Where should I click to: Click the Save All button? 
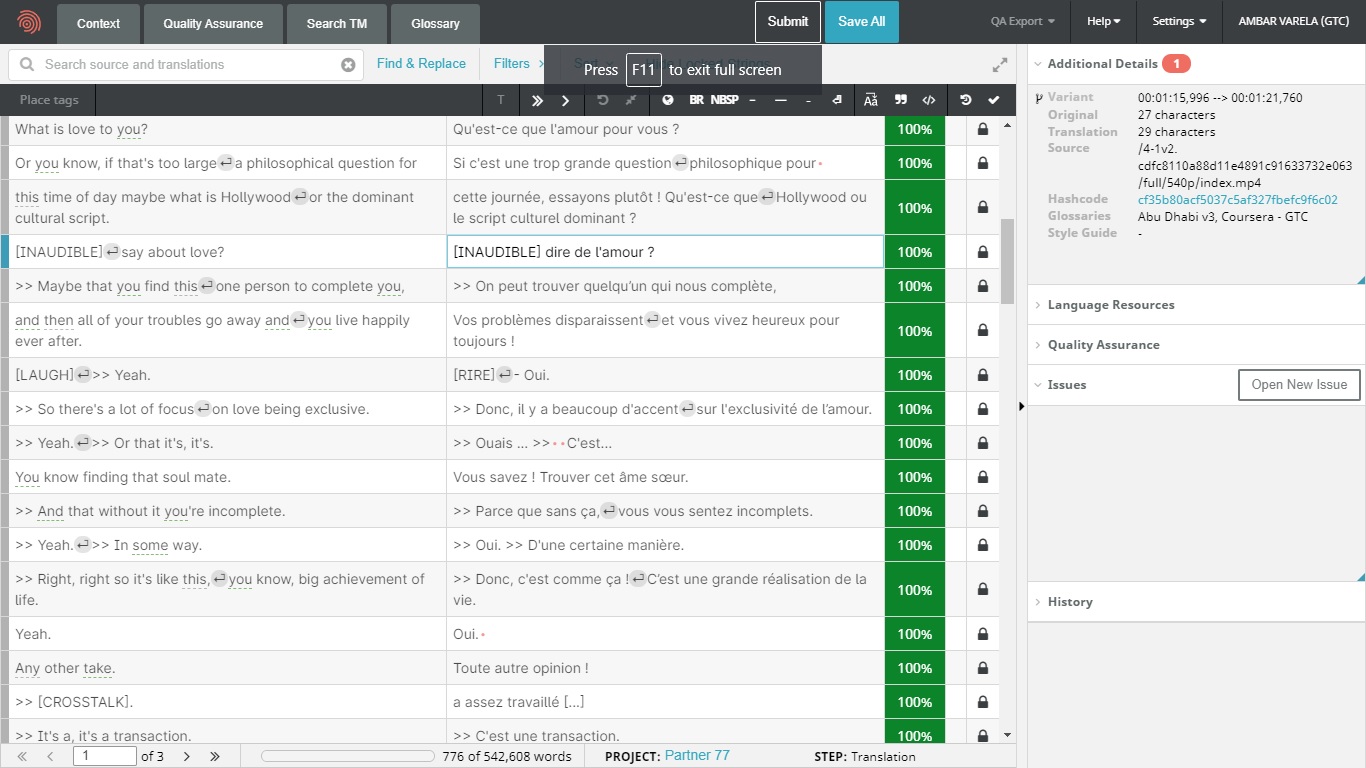point(861,21)
